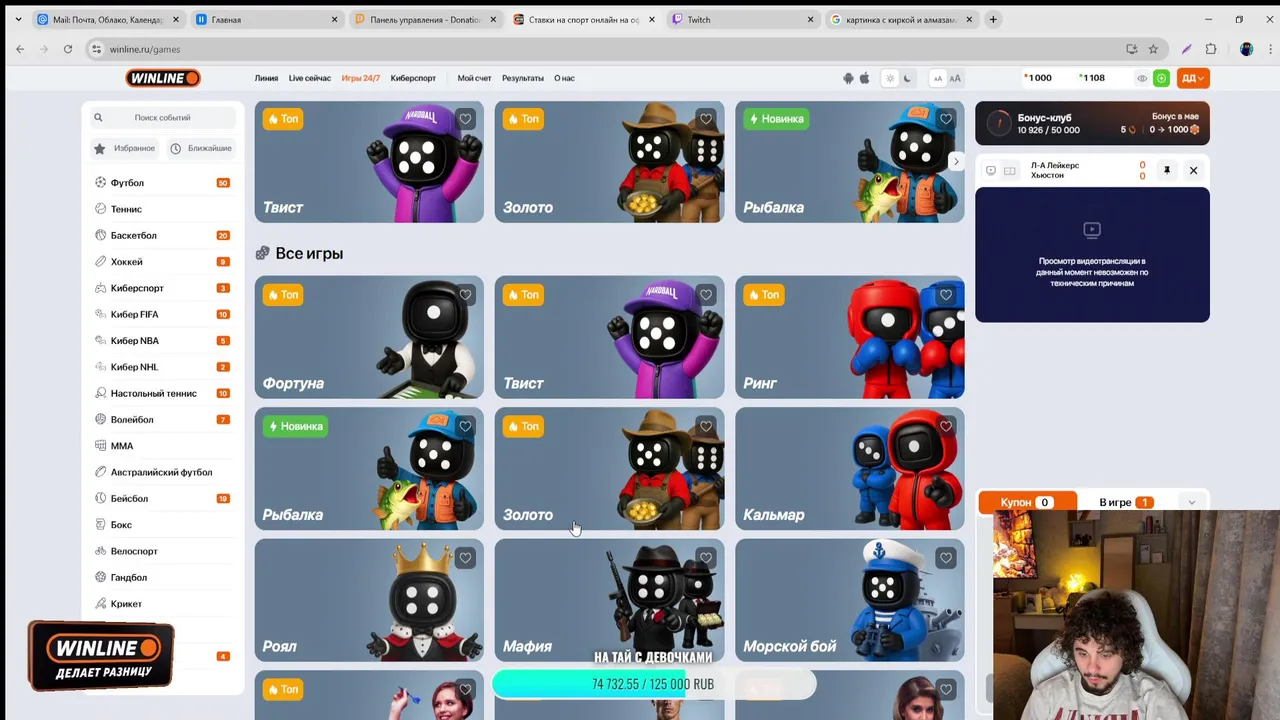Open the Бонус-клуб banner

coord(1092,123)
